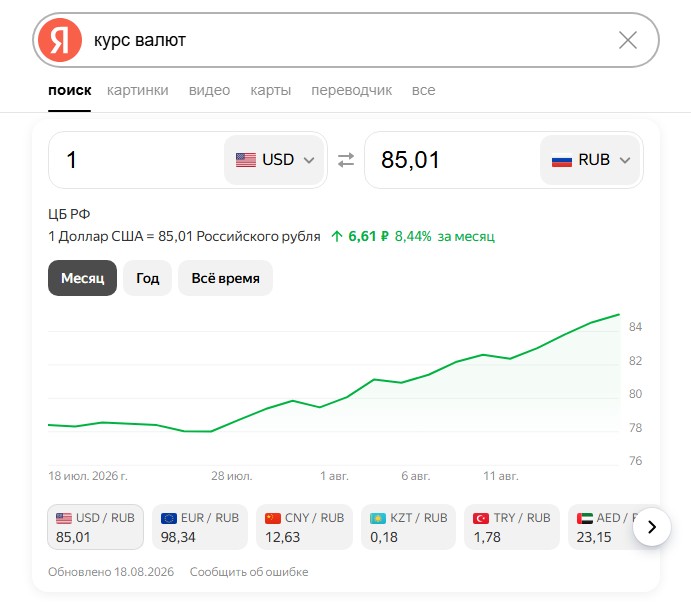Viewport: 691px width, 604px height.
Task: Open the картинки search tab
Action: pyautogui.click(x=137, y=90)
